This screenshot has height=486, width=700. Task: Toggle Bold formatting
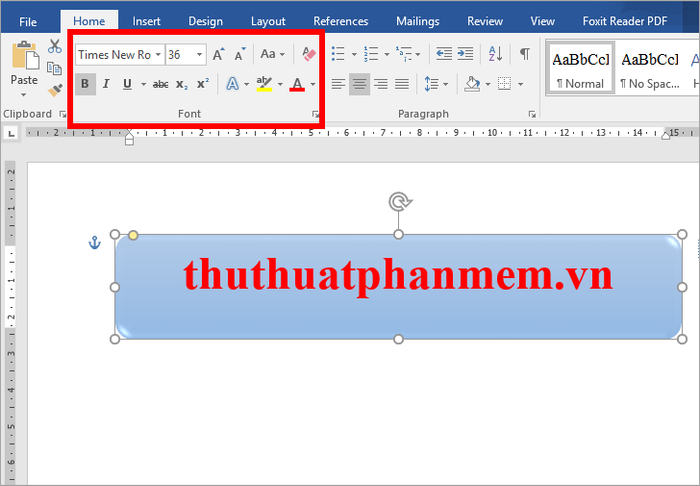pyautogui.click(x=85, y=84)
